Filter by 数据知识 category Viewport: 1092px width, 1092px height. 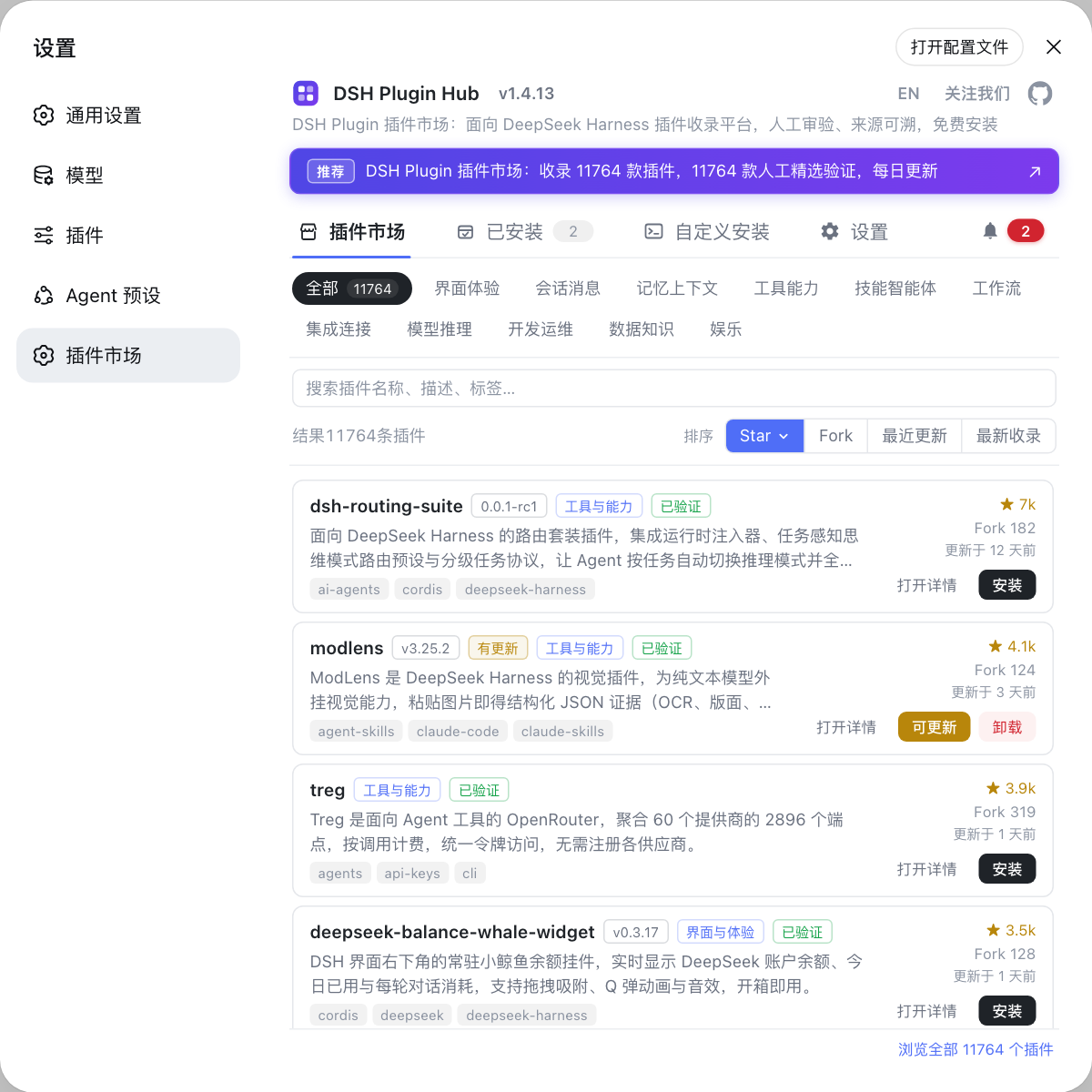click(x=642, y=329)
